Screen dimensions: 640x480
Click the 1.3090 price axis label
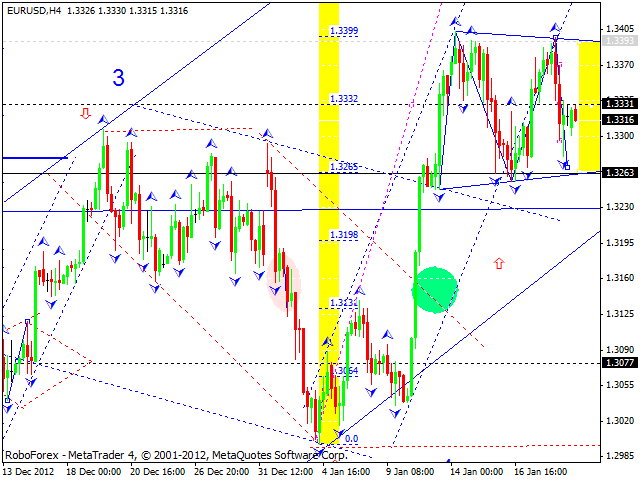[620, 349]
